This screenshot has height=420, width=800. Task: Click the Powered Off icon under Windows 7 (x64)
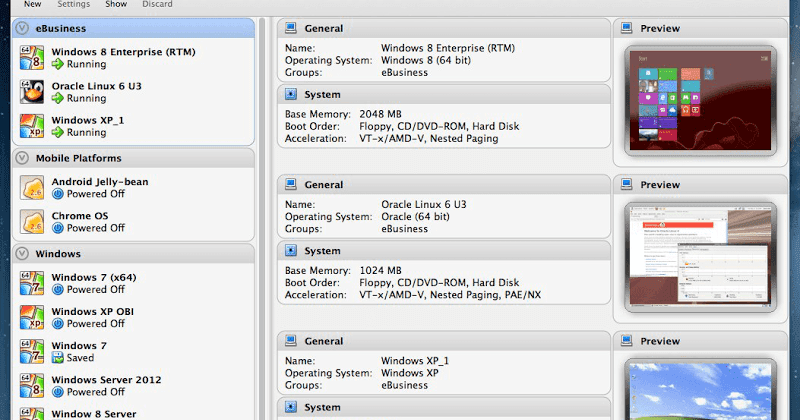[x=58, y=289]
